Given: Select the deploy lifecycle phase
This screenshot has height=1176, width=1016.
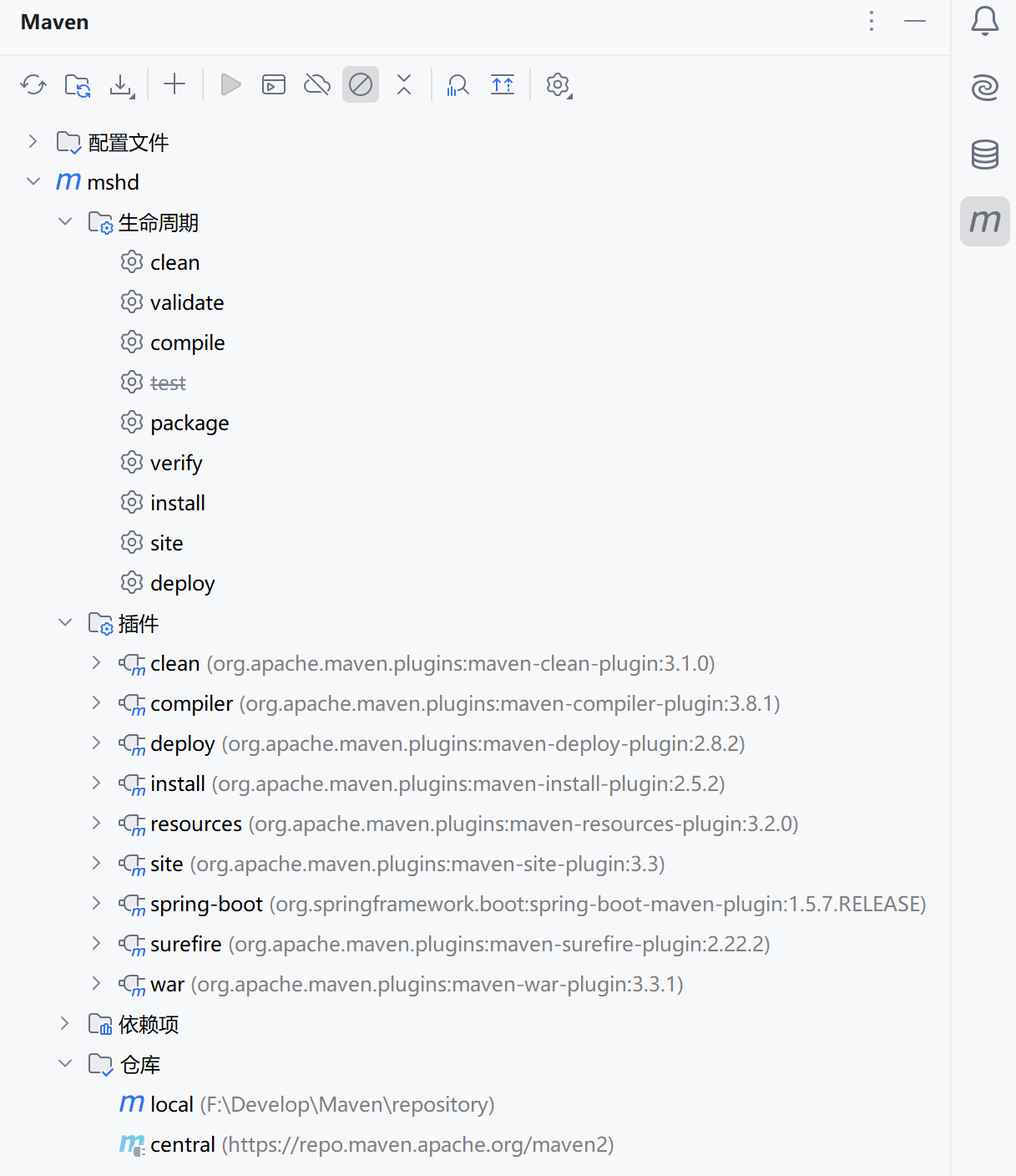Looking at the screenshot, I should [168, 583].
